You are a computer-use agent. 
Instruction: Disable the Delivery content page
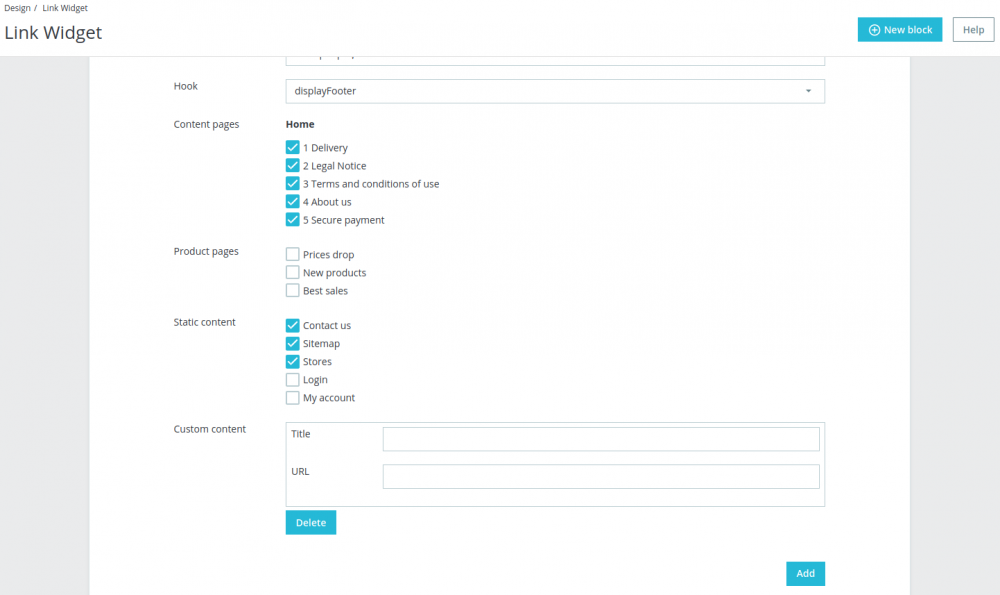coord(292,147)
